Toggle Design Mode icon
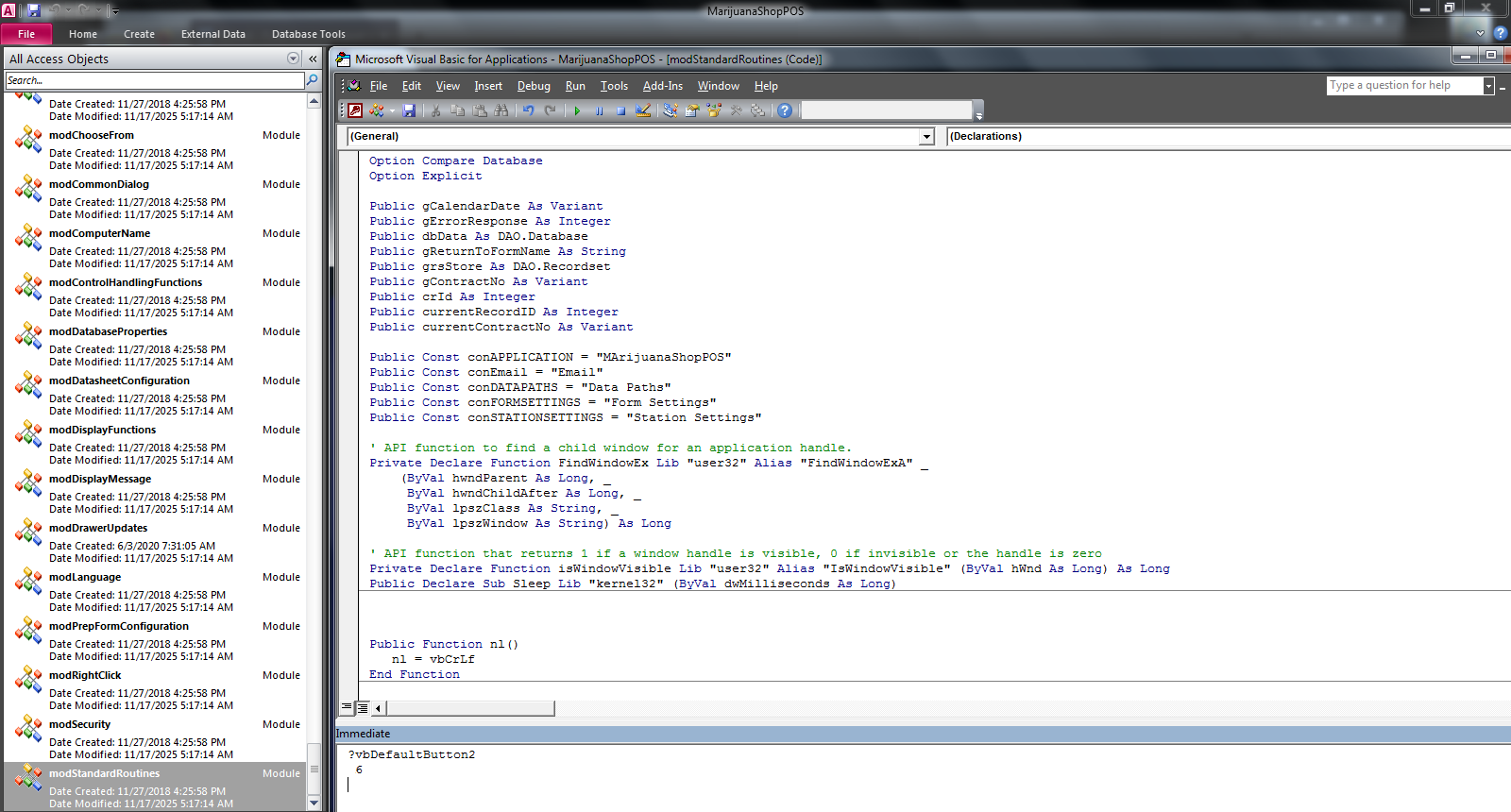 [x=643, y=110]
